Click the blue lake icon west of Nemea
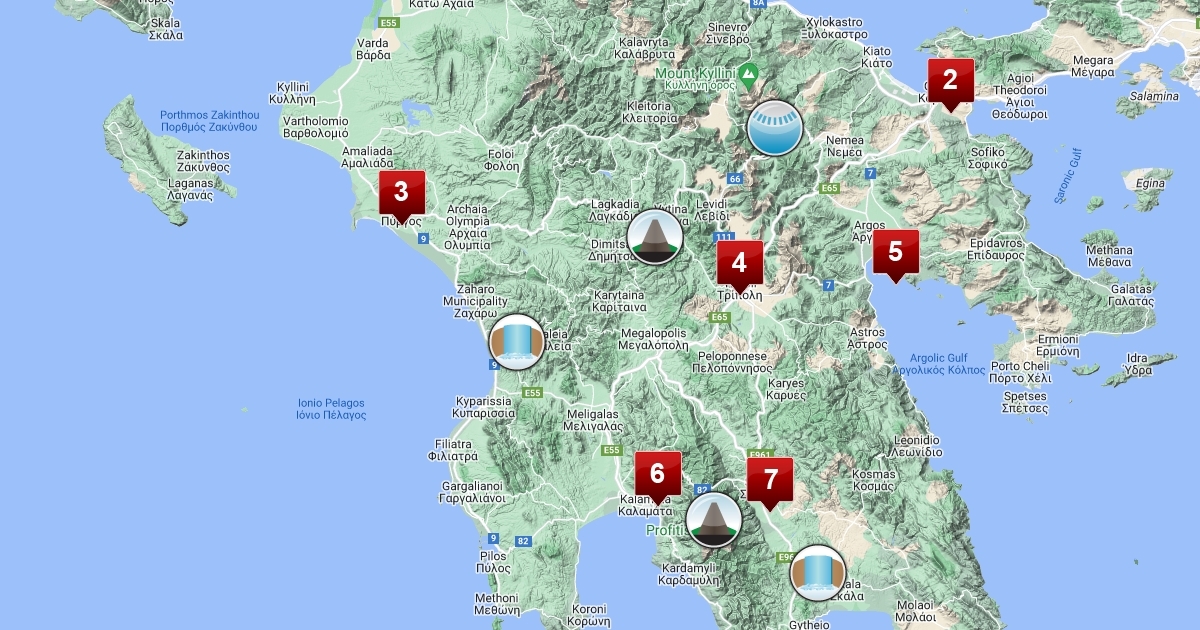The height and width of the screenshot is (630, 1200). click(x=775, y=128)
